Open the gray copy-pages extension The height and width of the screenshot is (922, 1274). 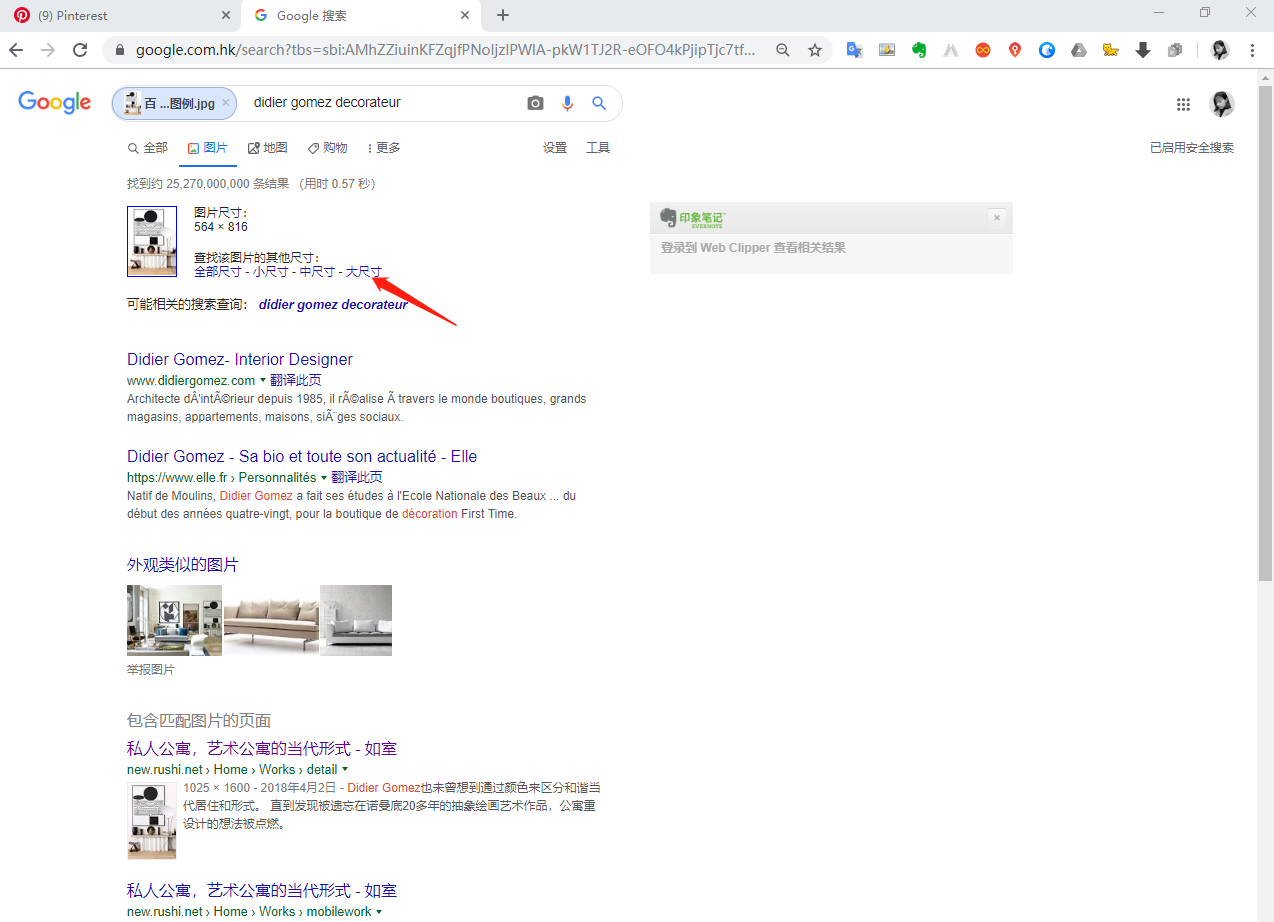pyautogui.click(x=1175, y=50)
